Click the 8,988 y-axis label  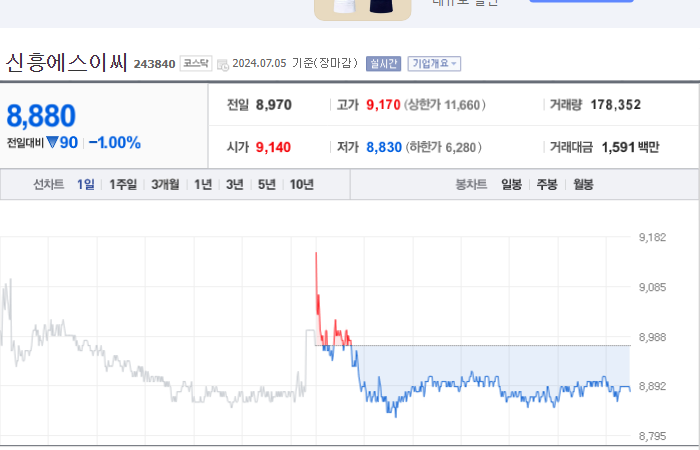pyautogui.click(x=652, y=338)
